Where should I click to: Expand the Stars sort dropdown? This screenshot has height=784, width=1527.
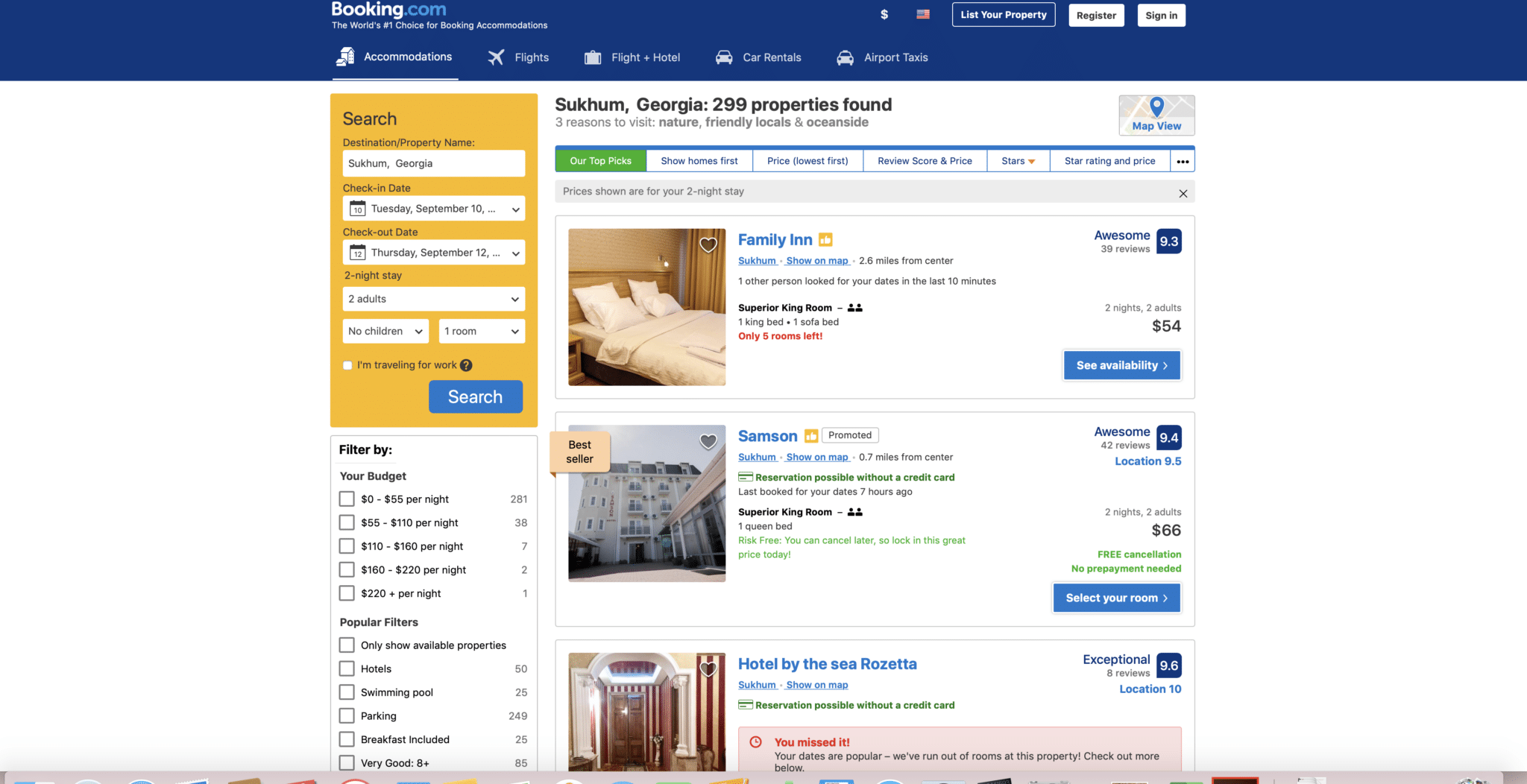(x=1018, y=161)
